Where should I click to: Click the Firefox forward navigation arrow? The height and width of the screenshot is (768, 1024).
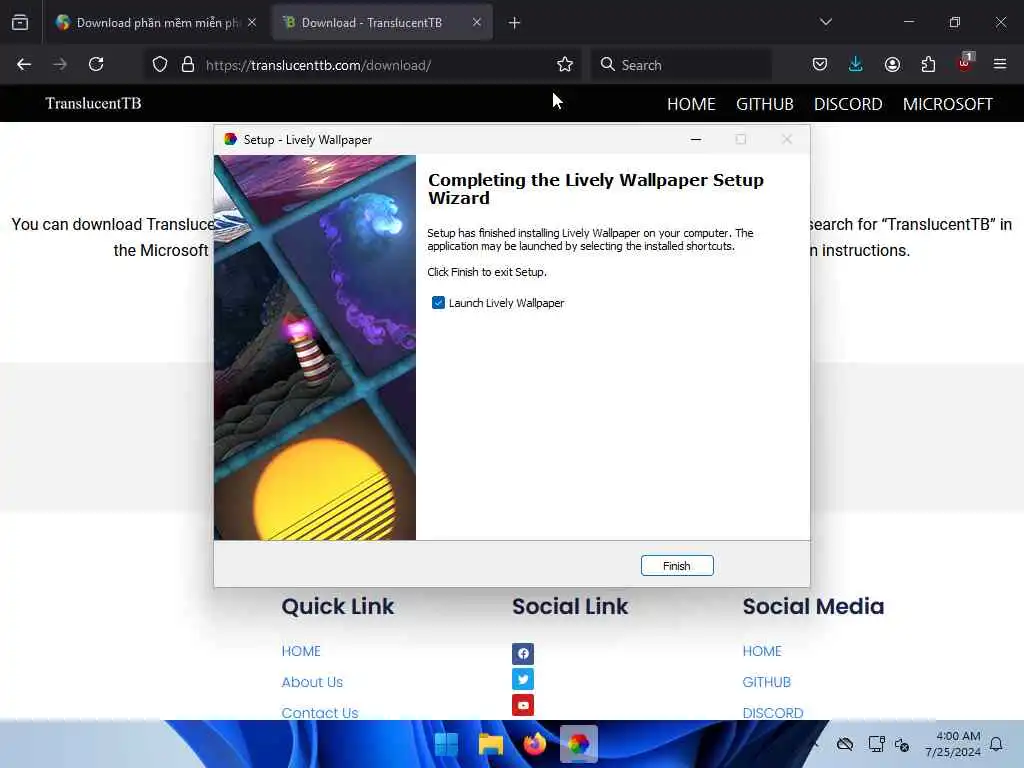click(x=59, y=65)
